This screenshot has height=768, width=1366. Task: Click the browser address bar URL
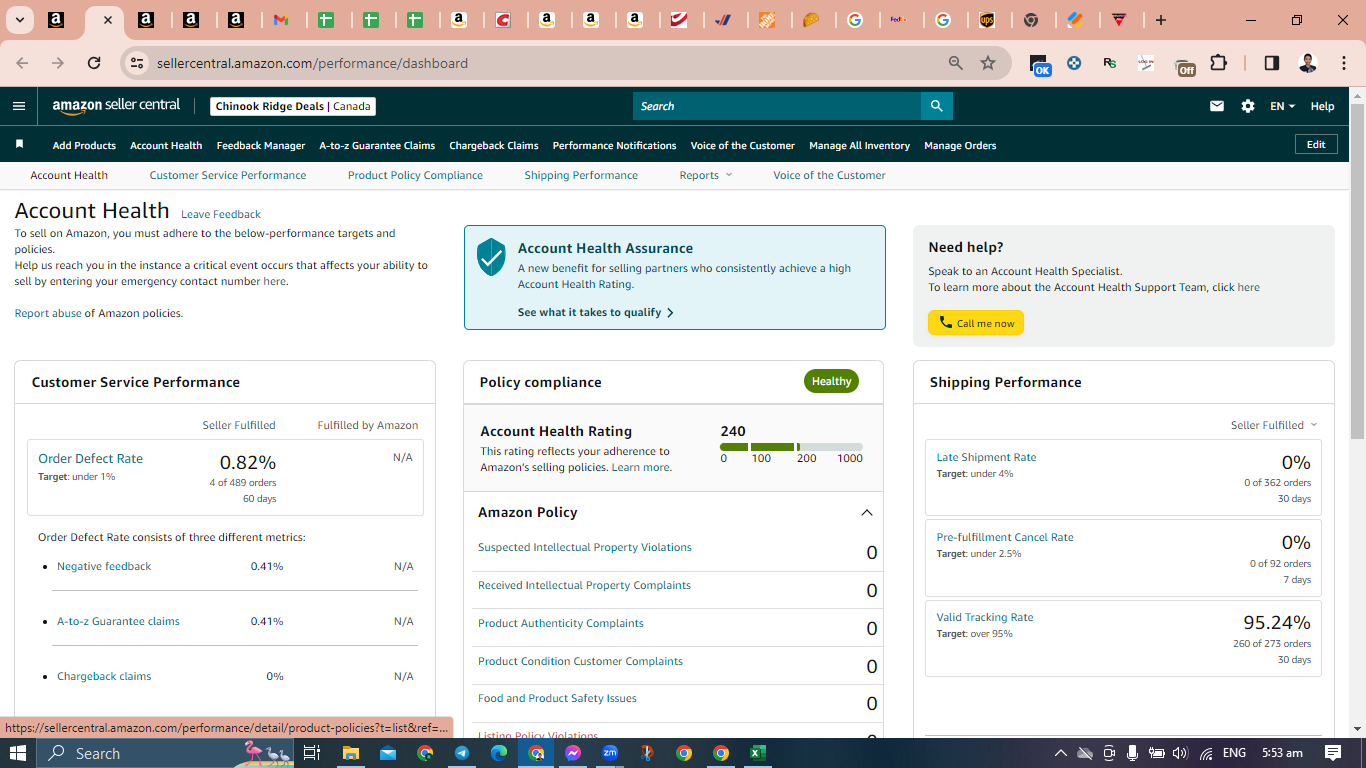point(312,63)
